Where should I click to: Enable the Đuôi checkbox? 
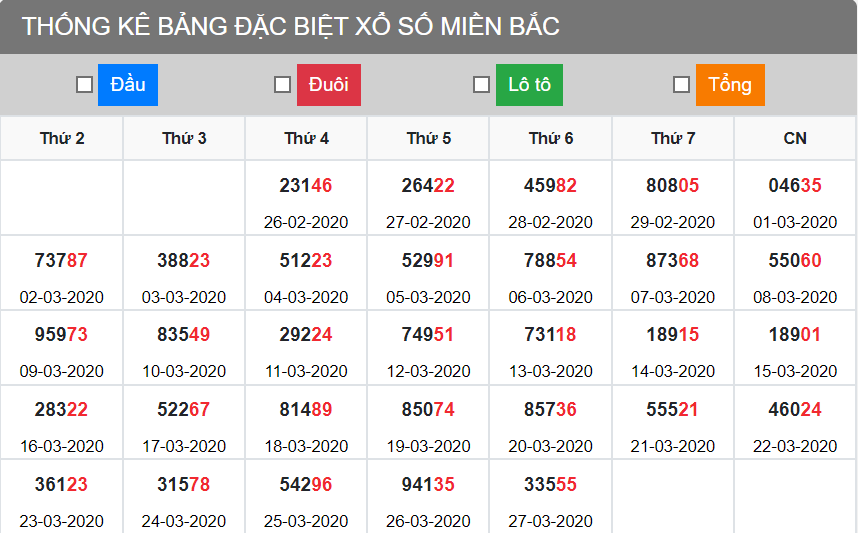283,85
